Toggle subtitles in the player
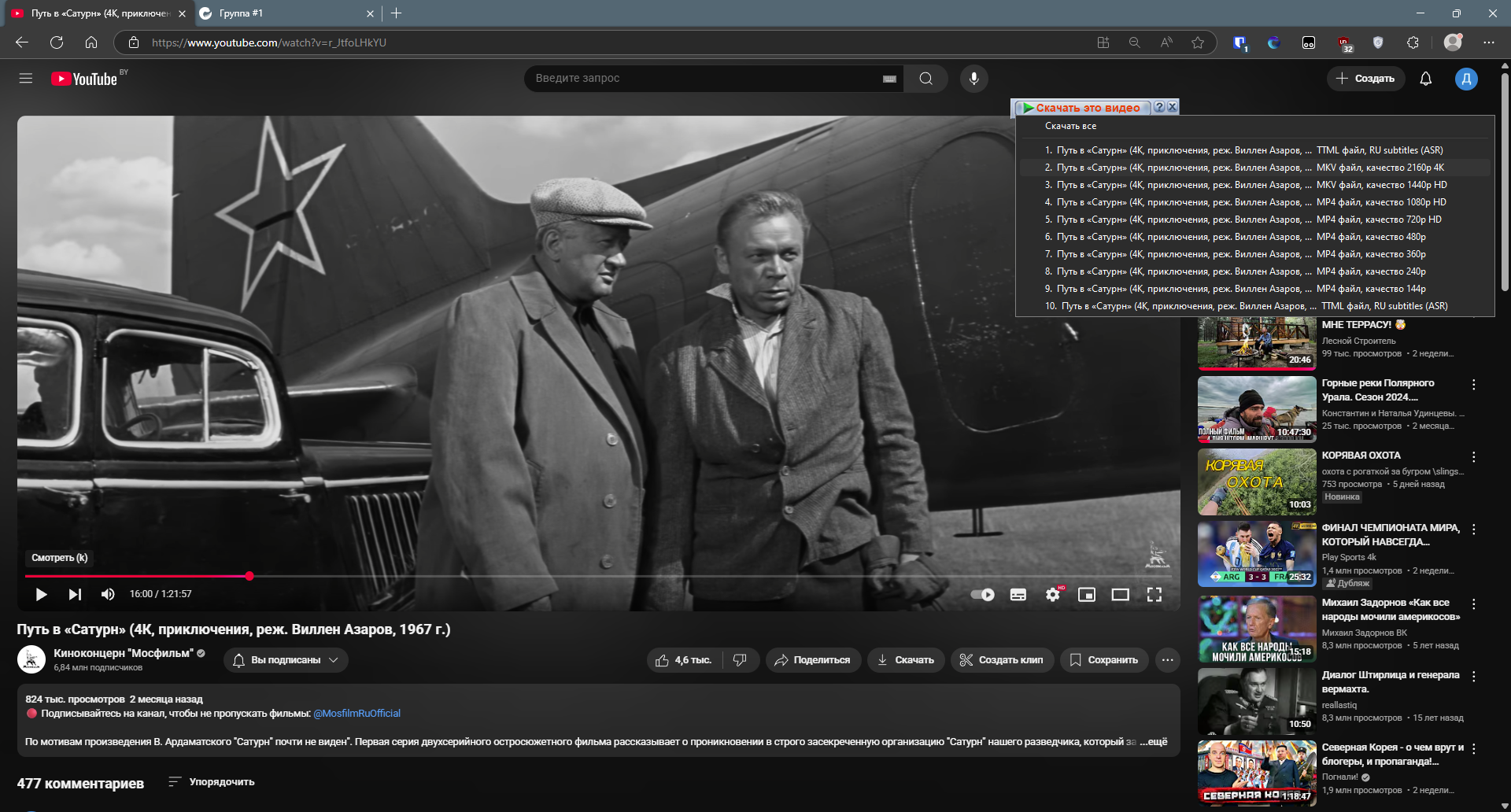1511x812 pixels. (1018, 595)
